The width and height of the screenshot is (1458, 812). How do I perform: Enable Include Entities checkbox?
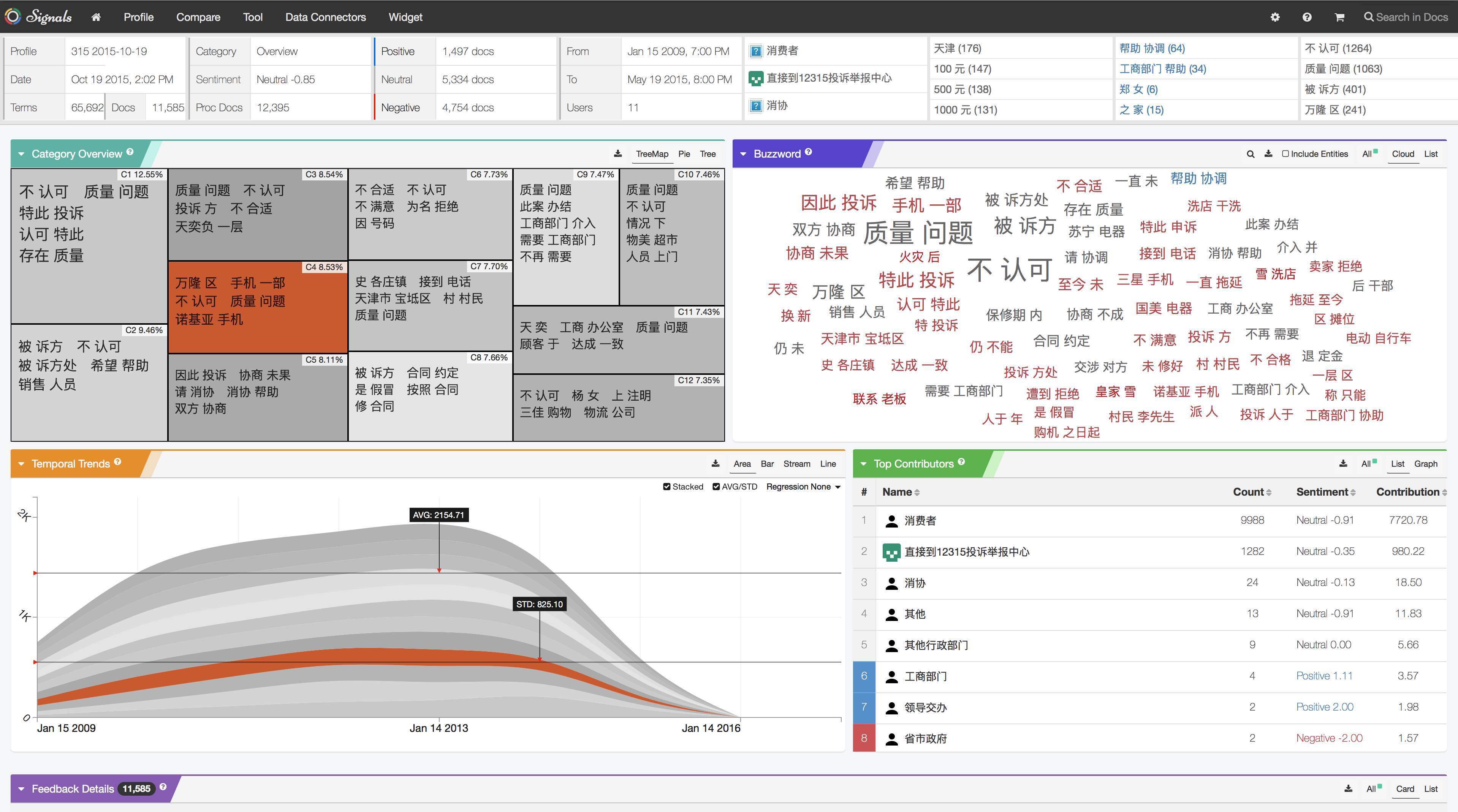[x=1285, y=154]
